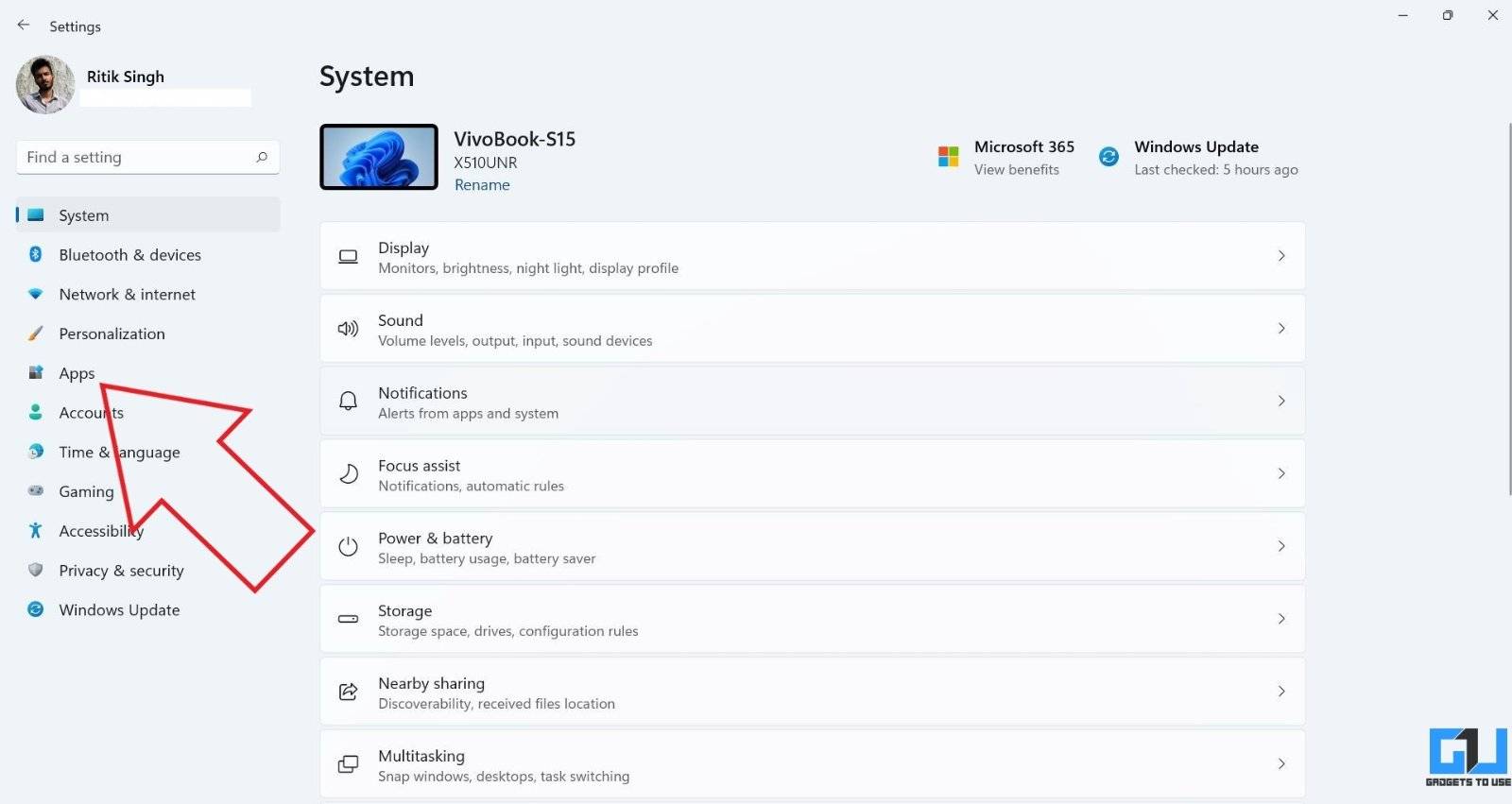Open the Personalization section
Image resolution: width=1512 pixels, height=804 pixels.
point(147,334)
